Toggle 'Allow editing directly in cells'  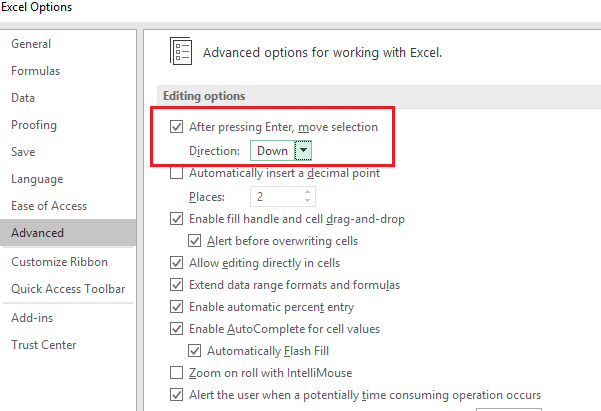pos(177,264)
